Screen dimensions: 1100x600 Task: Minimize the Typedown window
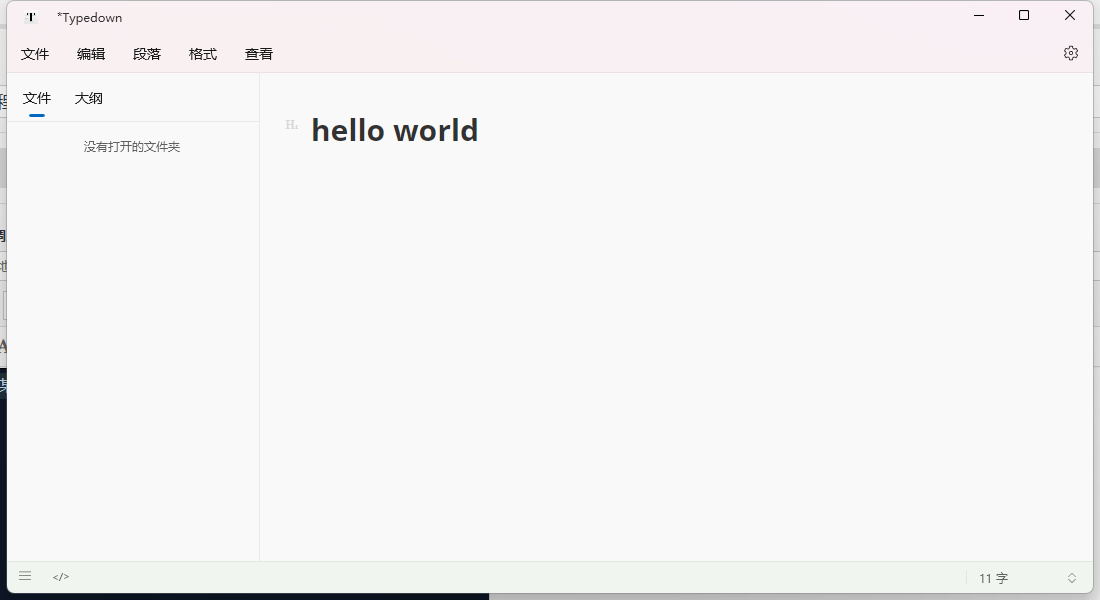click(x=978, y=15)
